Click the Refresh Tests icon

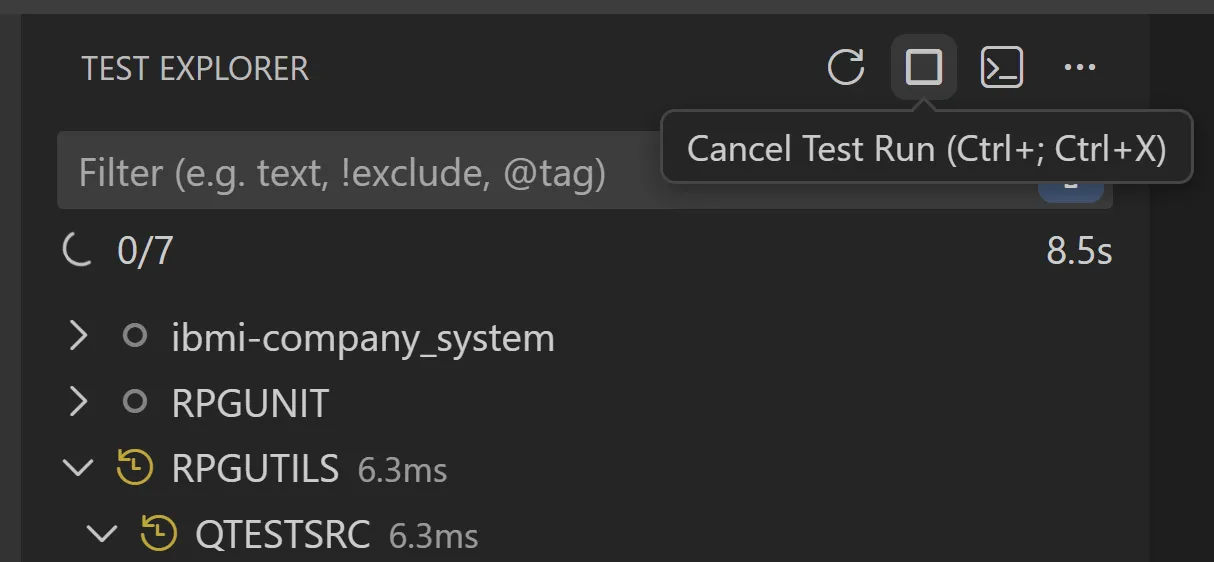point(846,68)
